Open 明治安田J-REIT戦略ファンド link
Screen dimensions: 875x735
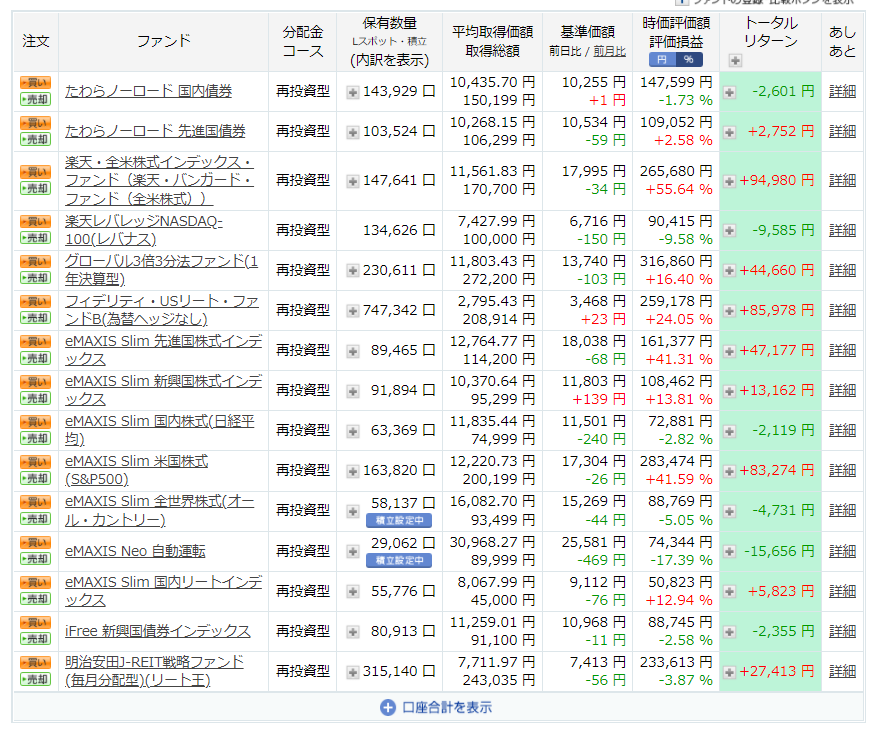tap(154, 671)
